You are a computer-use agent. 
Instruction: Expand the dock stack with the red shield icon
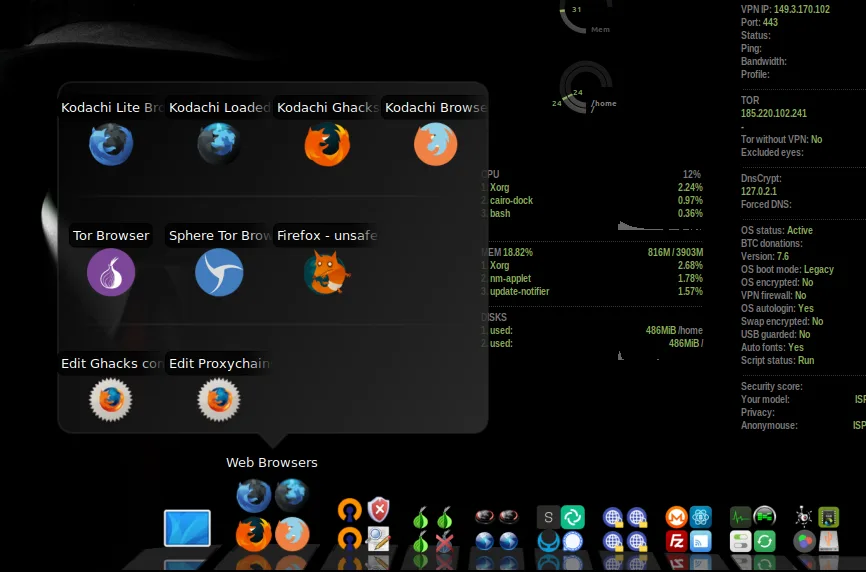[363, 524]
